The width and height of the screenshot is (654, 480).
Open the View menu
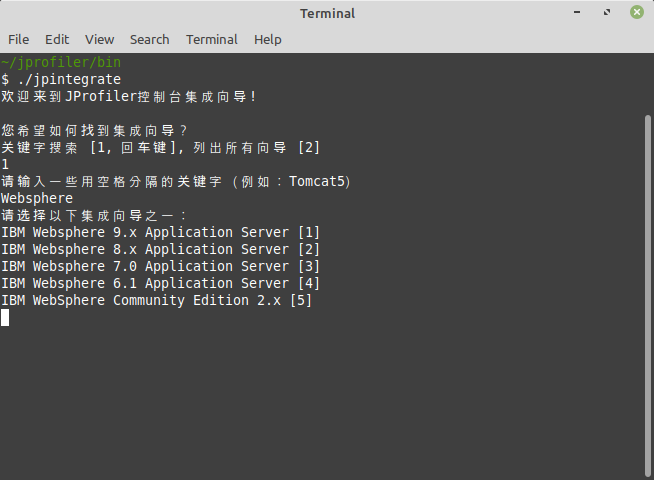pyautogui.click(x=99, y=40)
